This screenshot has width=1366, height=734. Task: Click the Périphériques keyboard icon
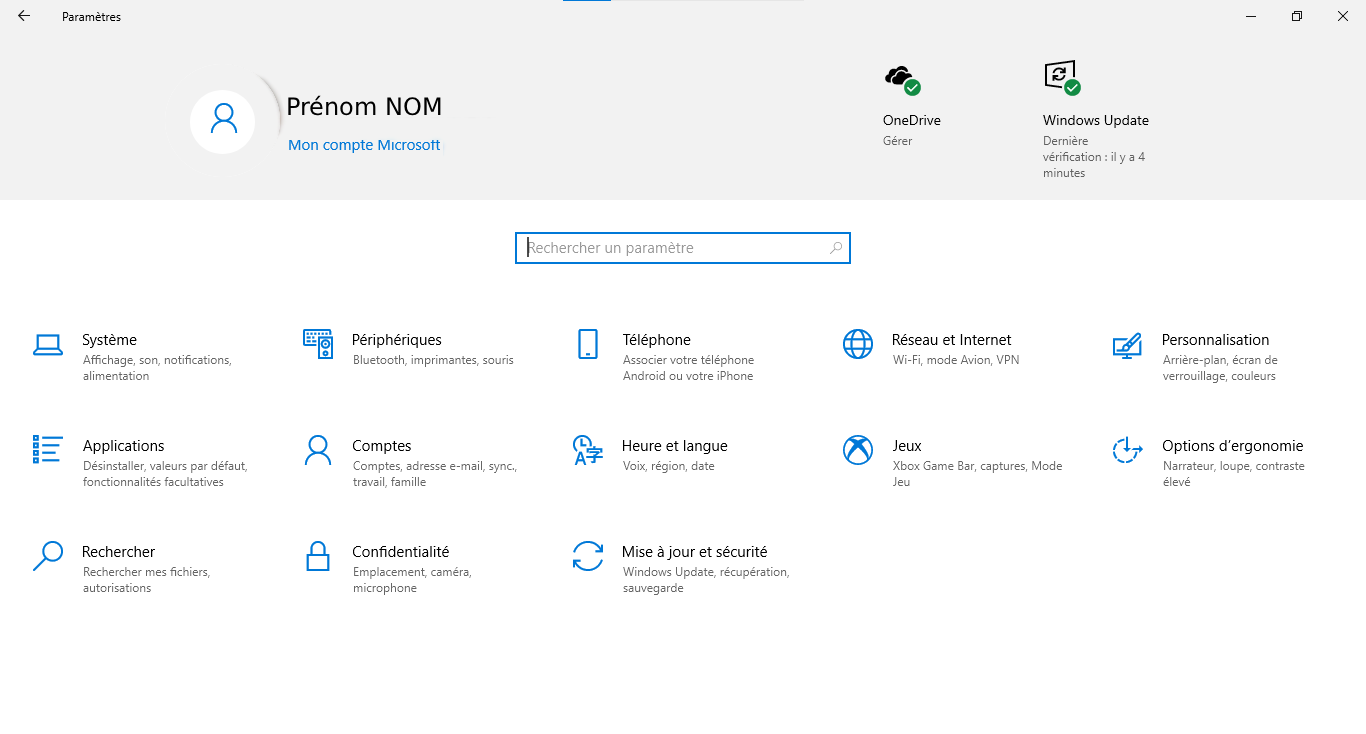(318, 344)
